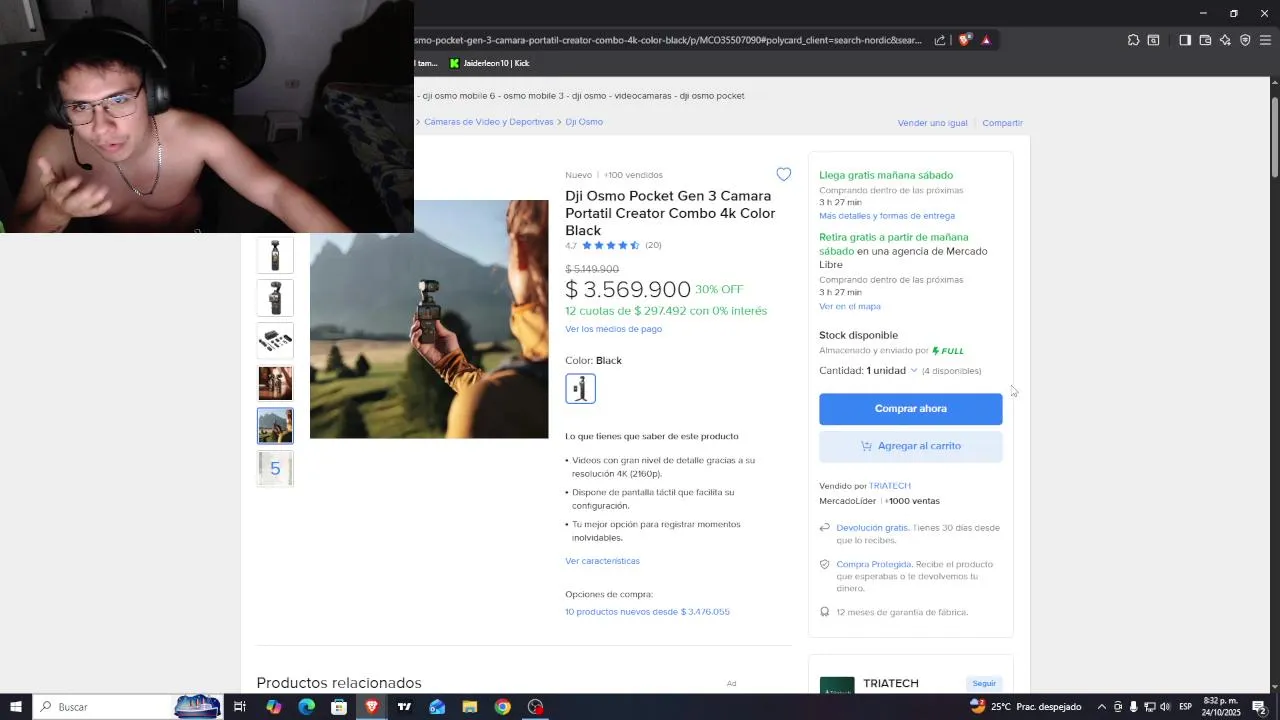Screen dimensions: 1280x720
Task: Open Brave Shields lion icon
Action: coord(964,40)
